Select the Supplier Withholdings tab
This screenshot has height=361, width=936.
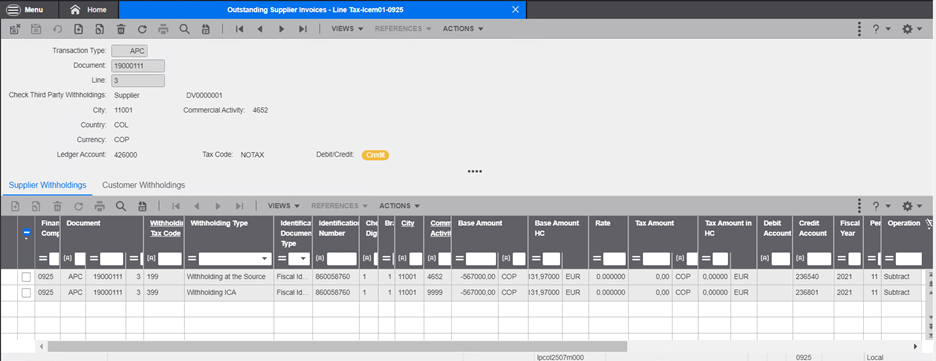point(47,185)
